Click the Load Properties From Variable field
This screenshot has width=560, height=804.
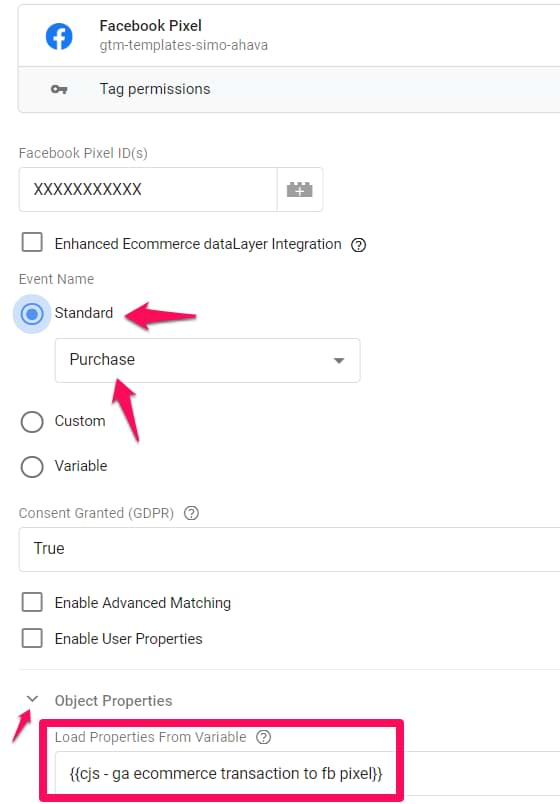click(226, 773)
